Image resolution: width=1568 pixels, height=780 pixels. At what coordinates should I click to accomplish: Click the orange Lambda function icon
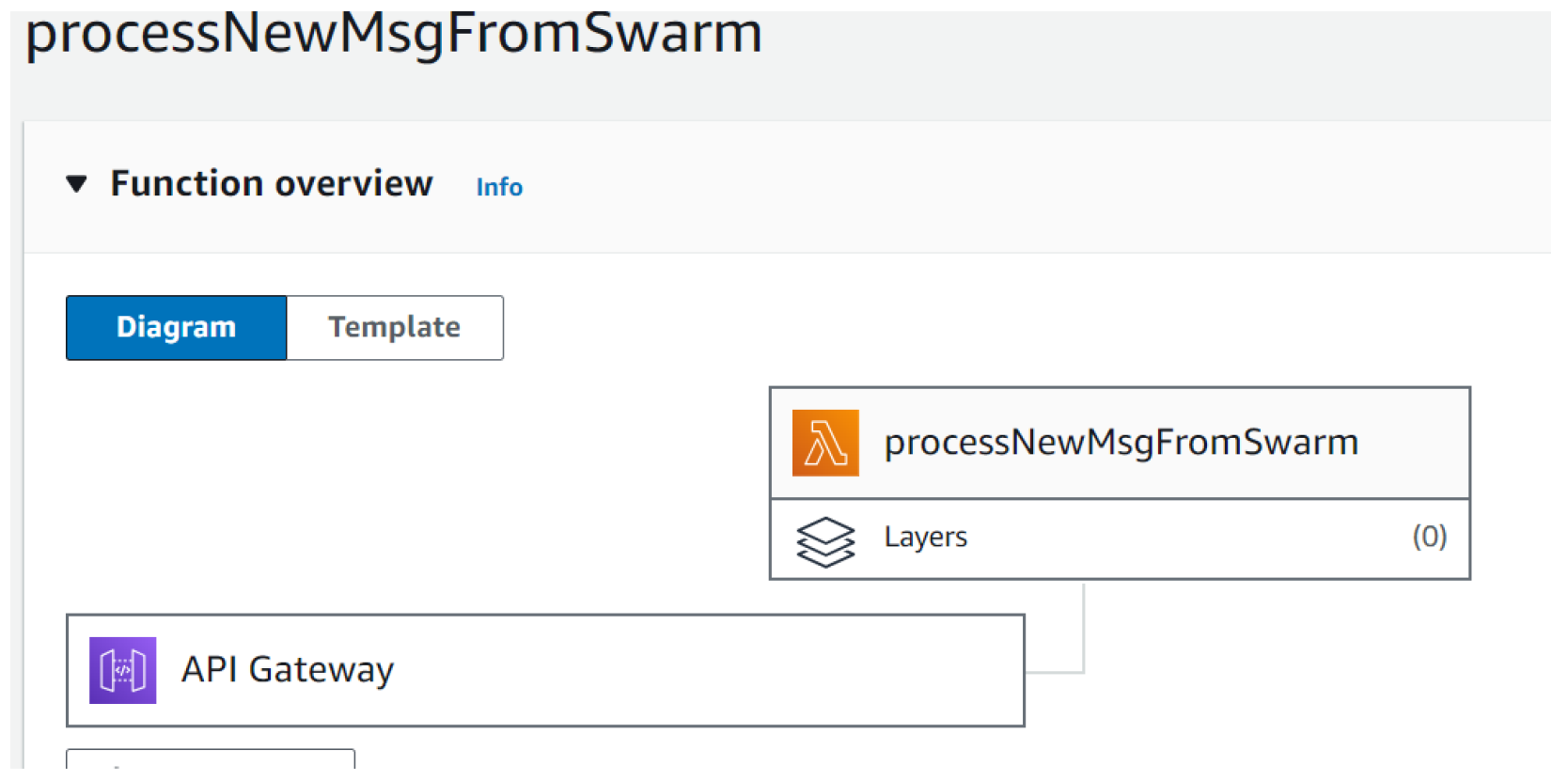(x=824, y=443)
